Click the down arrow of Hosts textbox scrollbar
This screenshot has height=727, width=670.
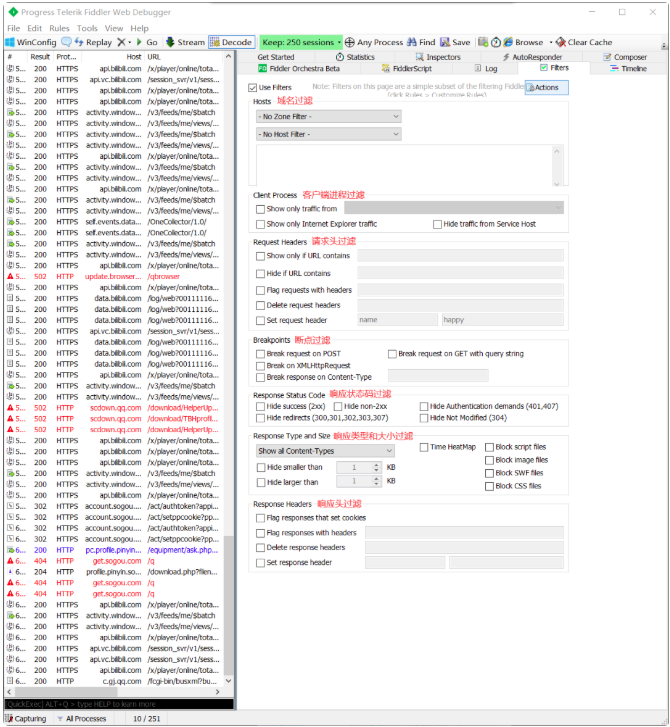[557, 184]
